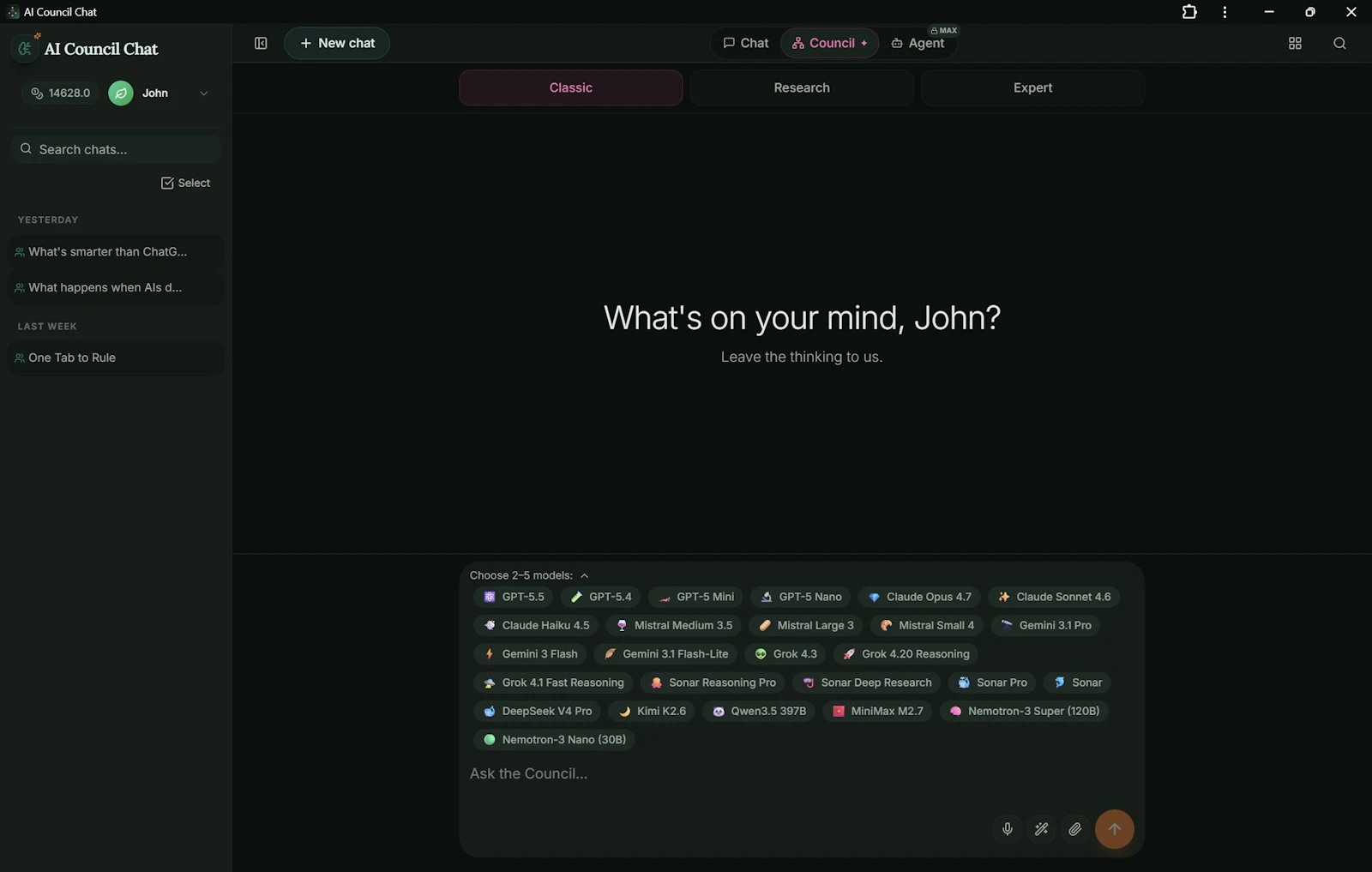The image size is (1372, 872).
Task: Toggle Claude Opus 4.7 model chip
Action: click(918, 597)
